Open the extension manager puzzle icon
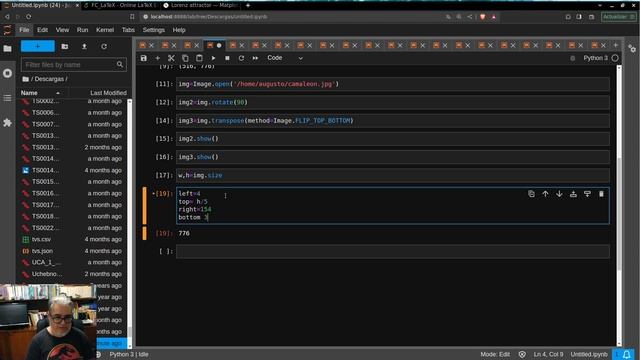Screen dimensions: 640x360 (7, 122)
